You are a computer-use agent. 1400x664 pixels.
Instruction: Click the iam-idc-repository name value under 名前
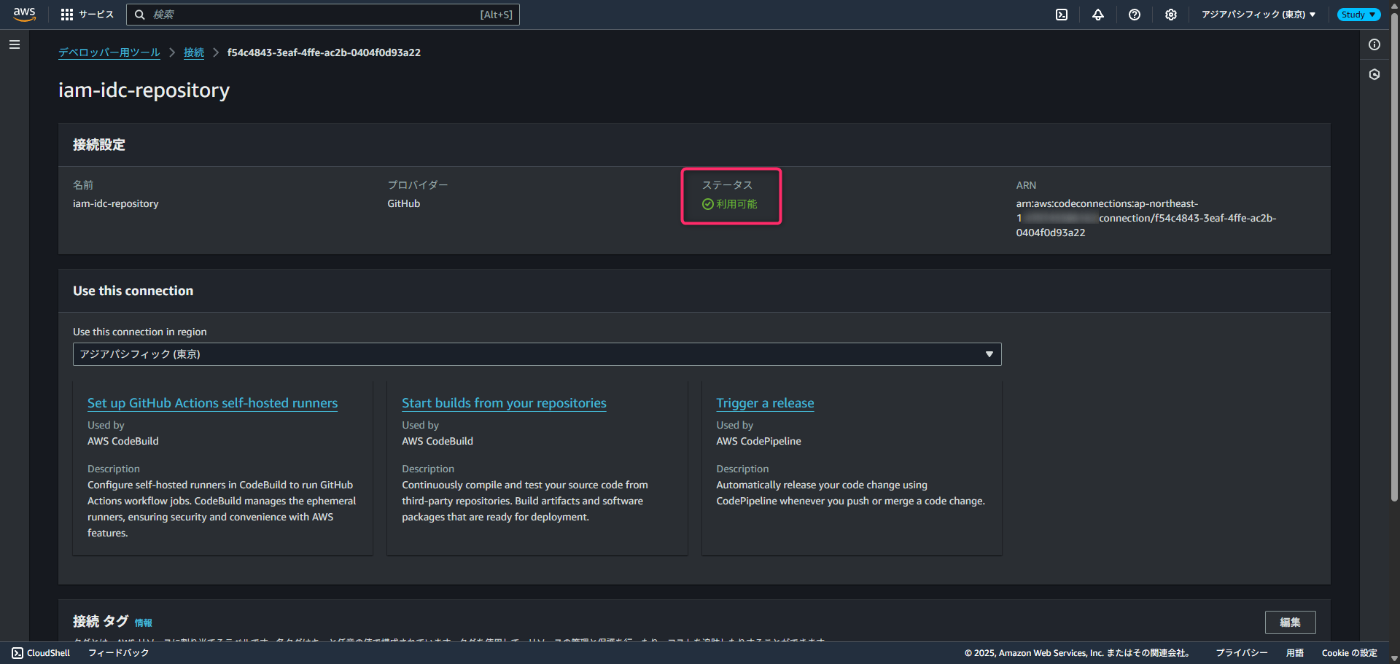(116, 203)
